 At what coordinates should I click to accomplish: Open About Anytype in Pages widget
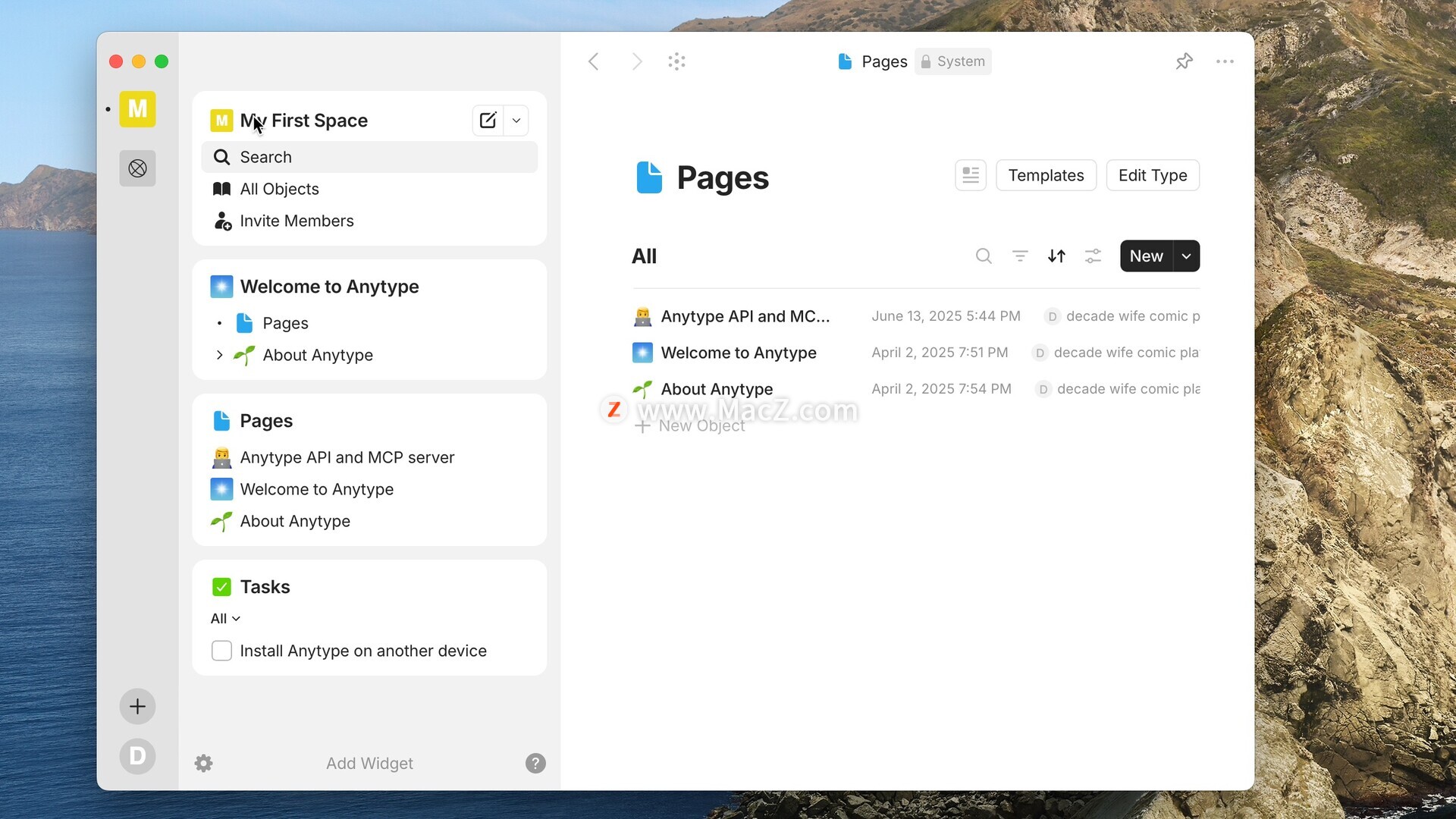point(295,521)
